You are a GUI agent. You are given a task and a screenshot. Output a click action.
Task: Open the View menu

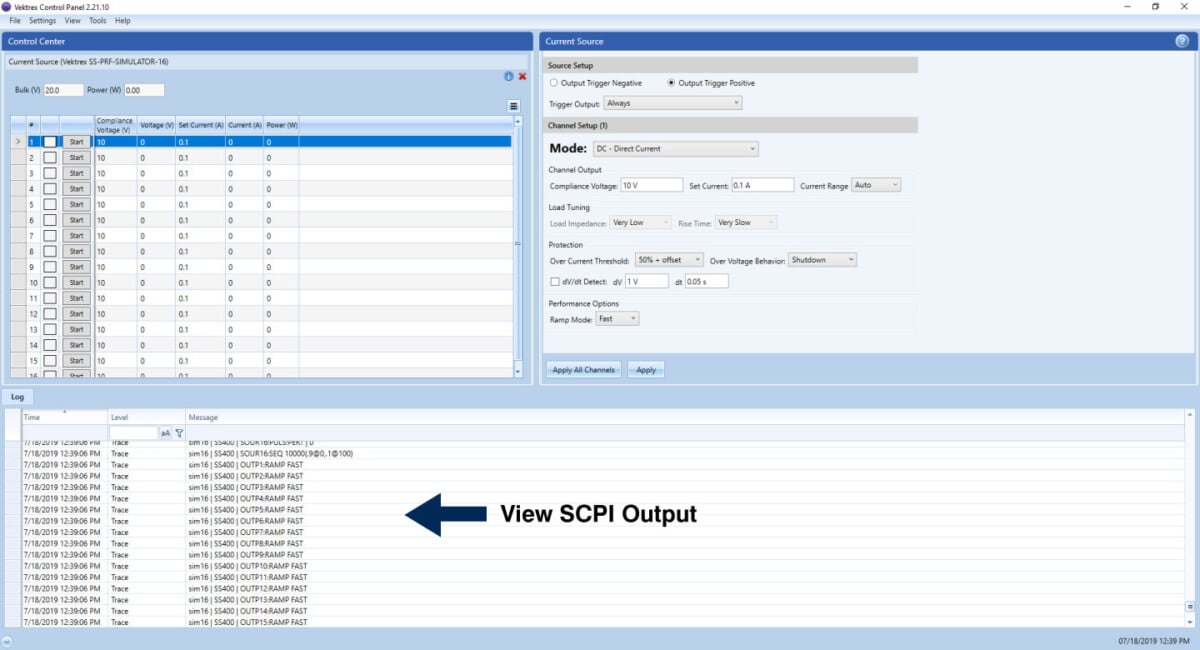72,20
